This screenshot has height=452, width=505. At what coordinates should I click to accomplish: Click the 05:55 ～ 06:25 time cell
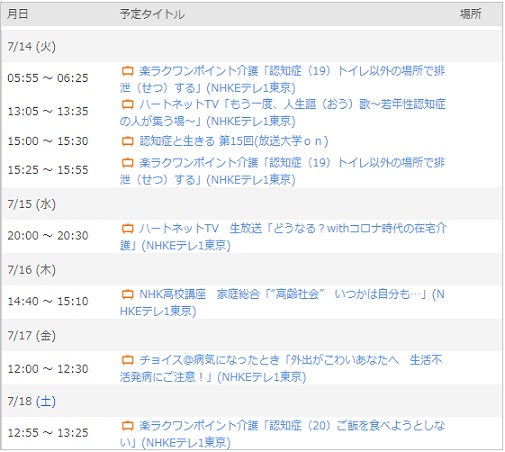tap(48, 78)
